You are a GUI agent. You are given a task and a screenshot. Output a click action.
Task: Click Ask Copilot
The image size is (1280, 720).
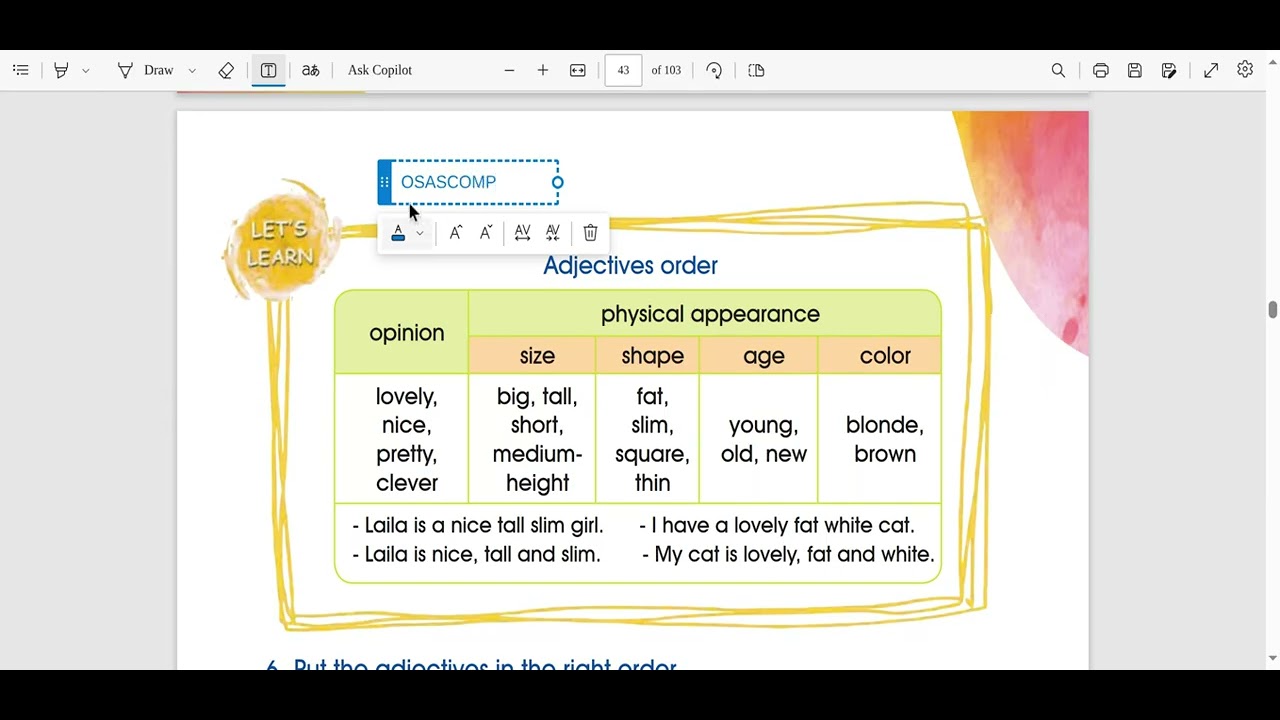tap(380, 70)
